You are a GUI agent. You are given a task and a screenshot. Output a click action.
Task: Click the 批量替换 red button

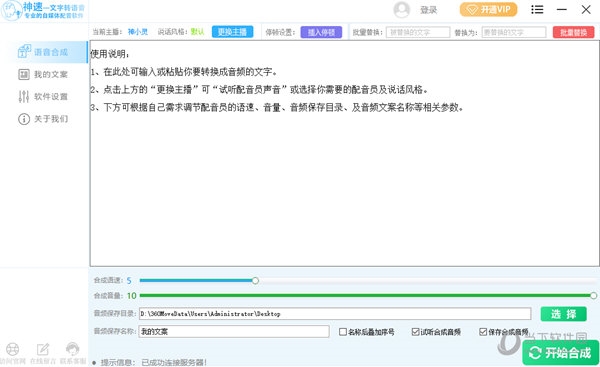click(x=573, y=32)
